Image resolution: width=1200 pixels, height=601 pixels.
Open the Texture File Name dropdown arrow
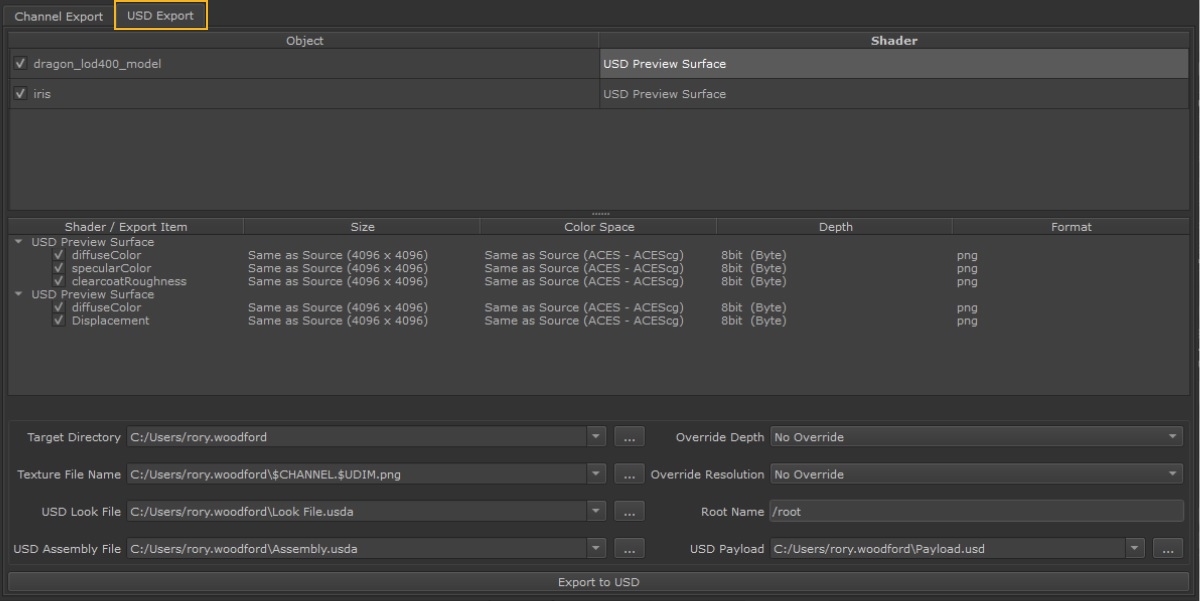click(596, 474)
